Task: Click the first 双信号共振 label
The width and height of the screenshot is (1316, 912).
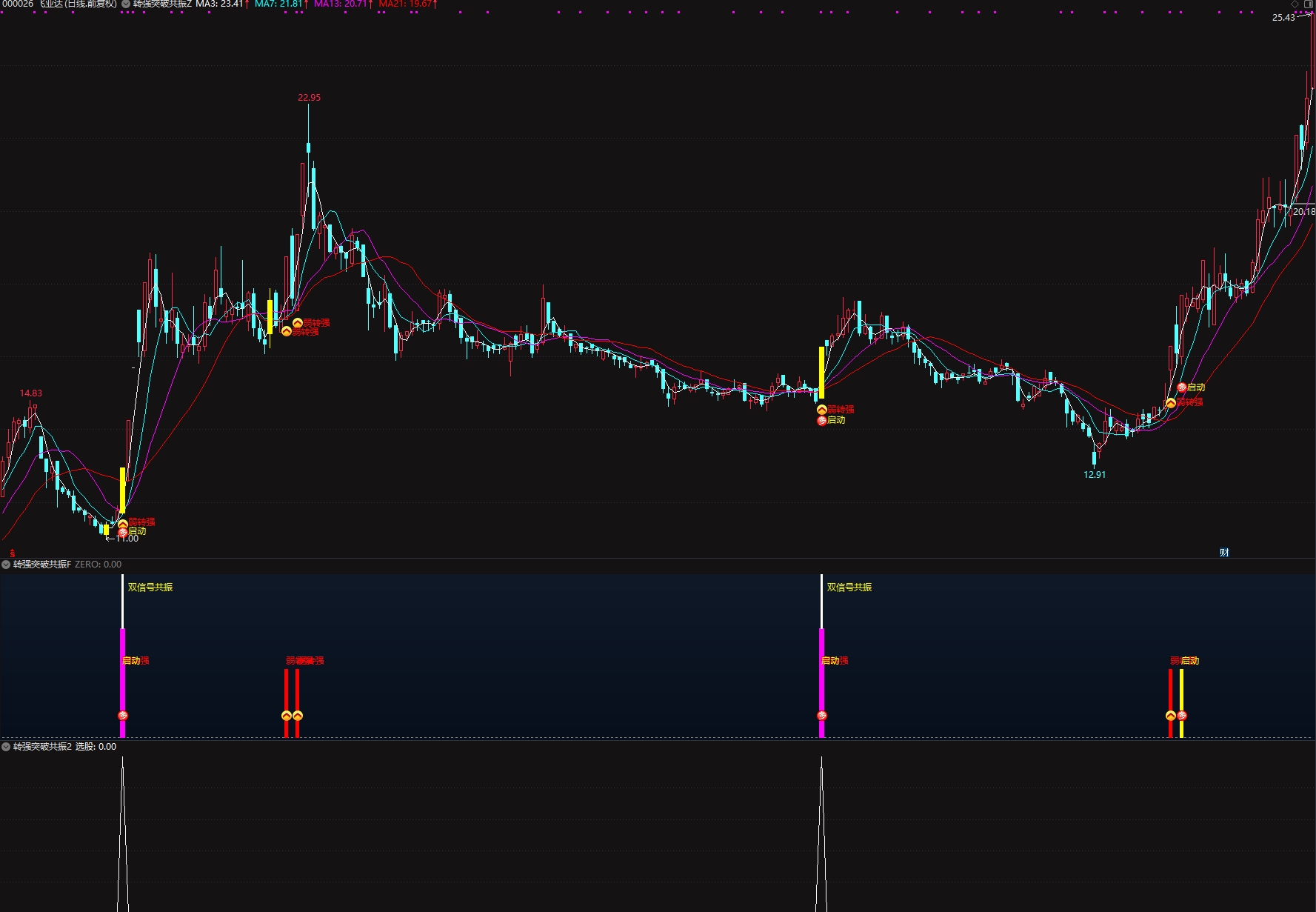Action: (x=150, y=588)
